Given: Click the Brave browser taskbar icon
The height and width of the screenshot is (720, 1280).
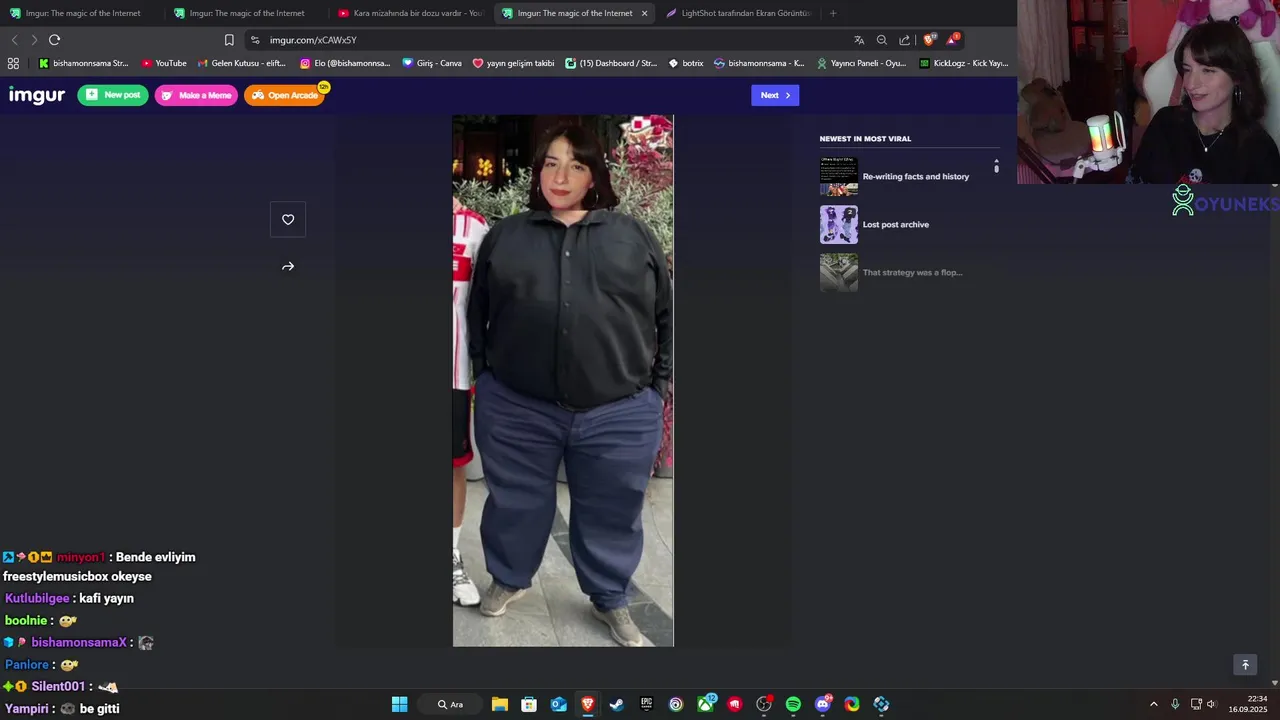Looking at the screenshot, I should click(588, 704).
